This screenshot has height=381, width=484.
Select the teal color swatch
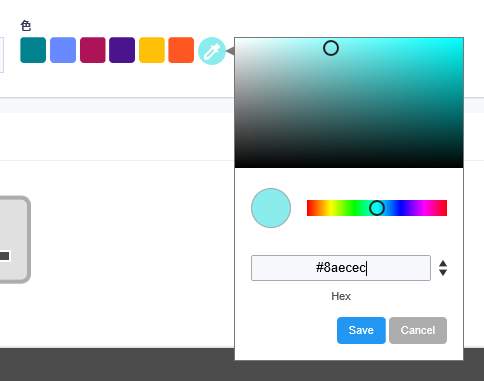(33, 50)
